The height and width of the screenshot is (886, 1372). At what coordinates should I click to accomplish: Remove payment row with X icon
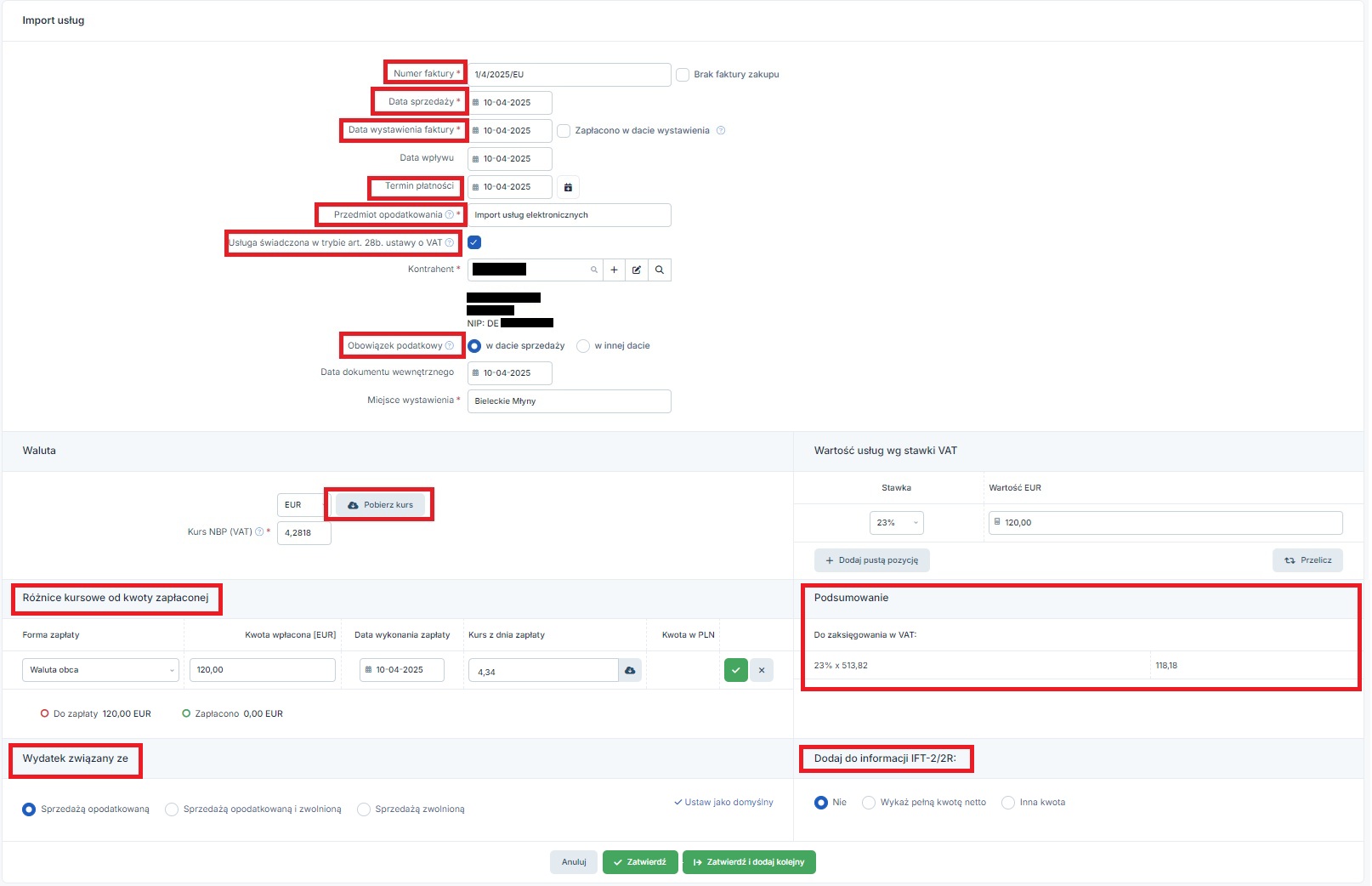coord(762,670)
